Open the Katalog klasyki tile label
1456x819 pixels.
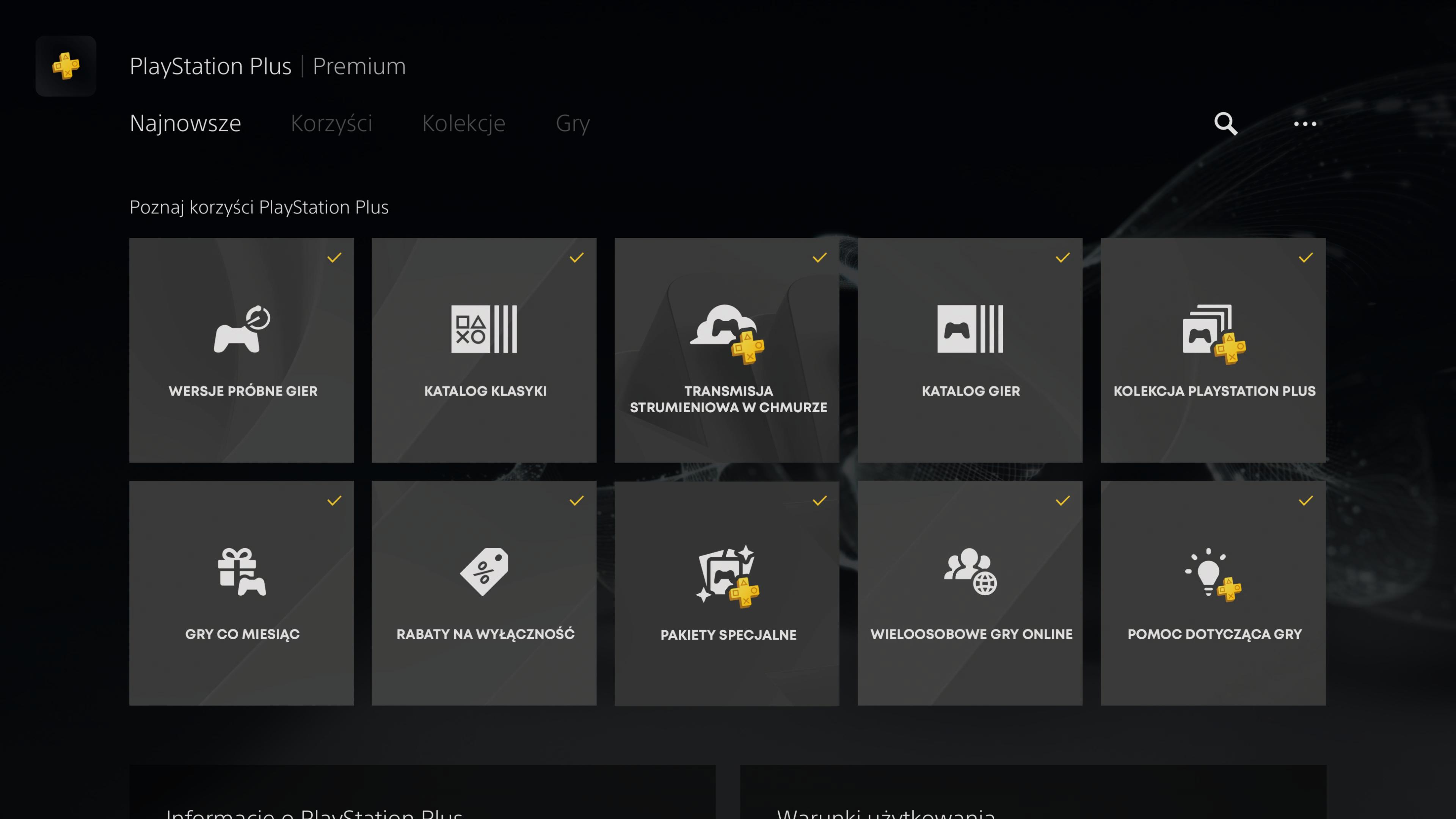[485, 391]
